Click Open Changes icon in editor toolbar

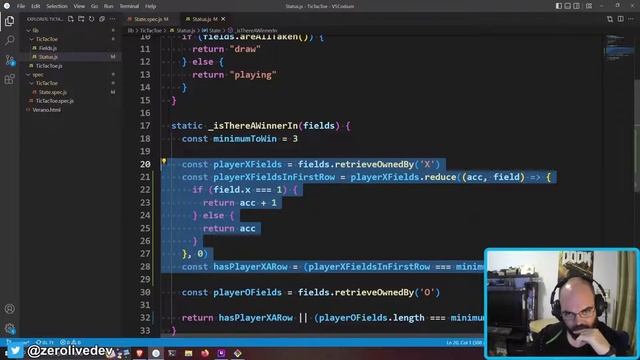click(610, 19)
